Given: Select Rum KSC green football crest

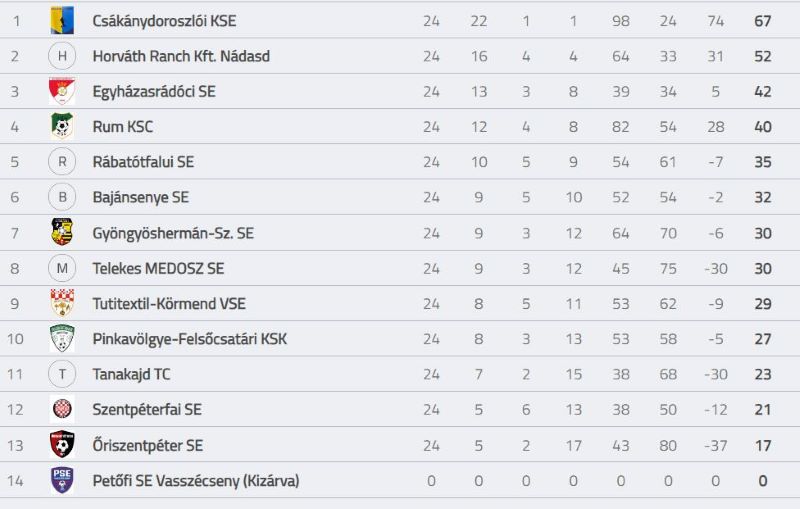Looking at the screenshot, I should [x=62, y=126].
